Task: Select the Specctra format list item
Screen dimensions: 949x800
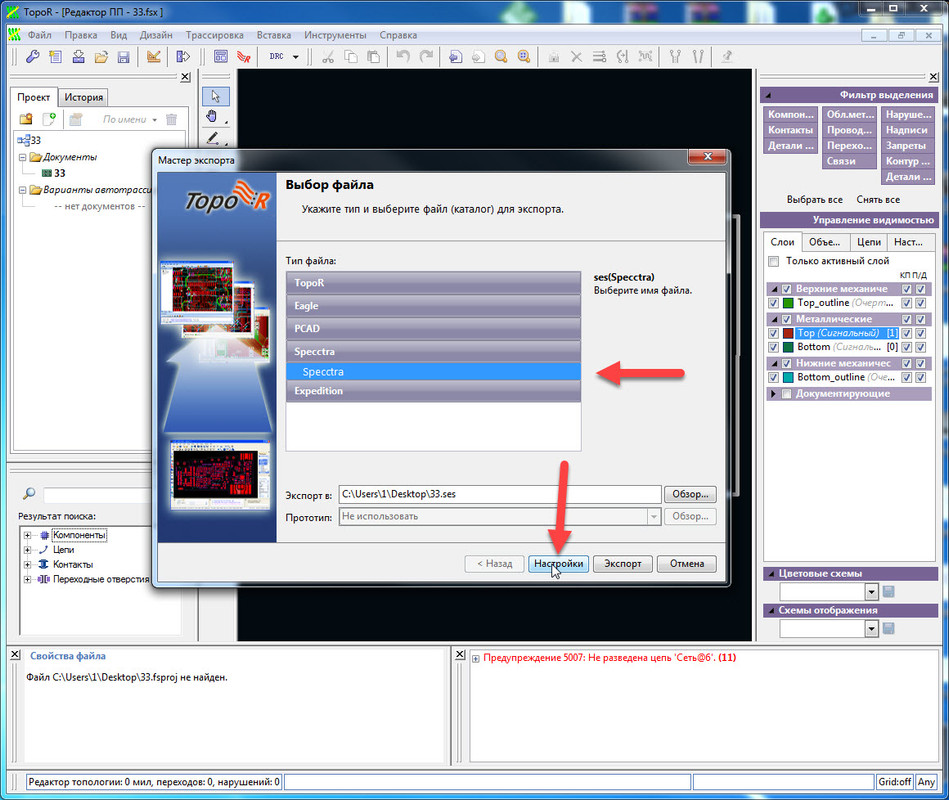Action: [x=433, y=372]
